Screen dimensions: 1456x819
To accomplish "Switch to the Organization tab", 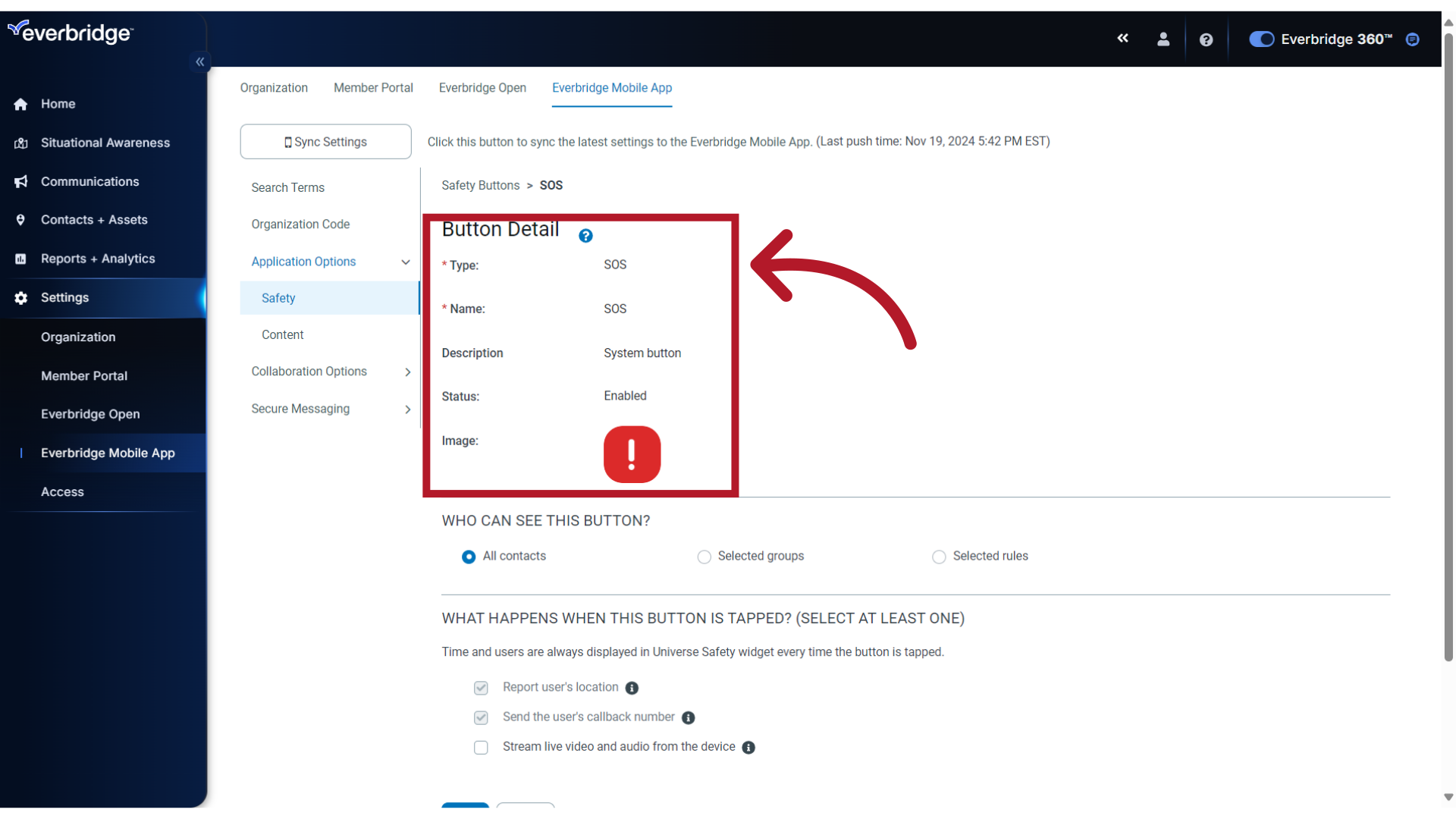I will 273,87.
